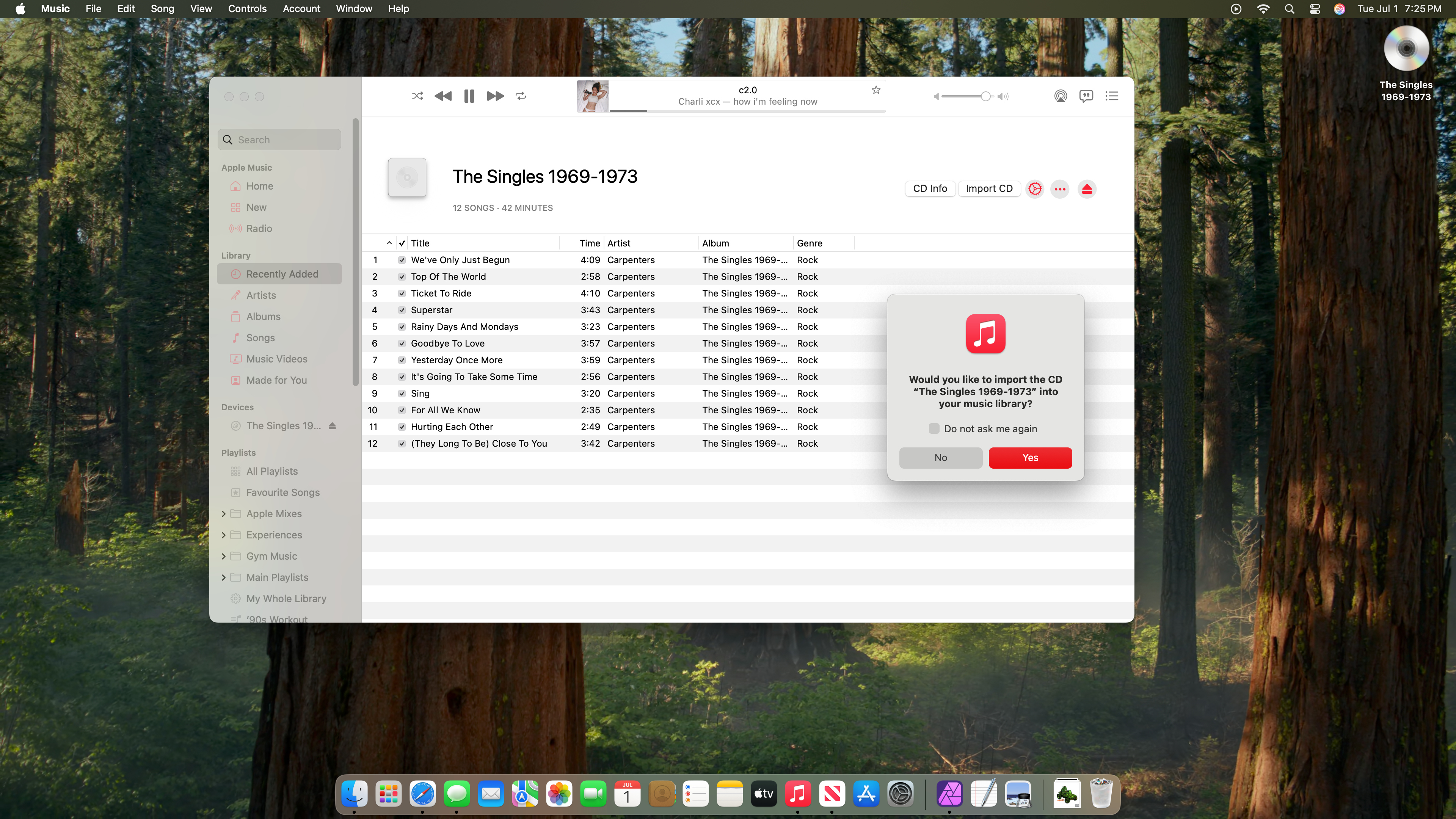Sort tracks by Artist column
Screen dimensions: 1456x819
pyautogui.click(x=651, y=243)
